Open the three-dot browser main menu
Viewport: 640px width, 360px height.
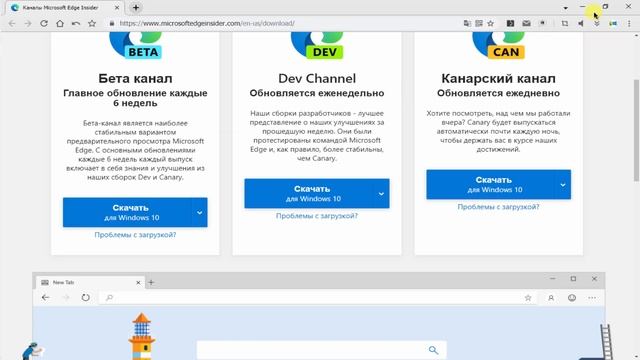coord(629,24)
